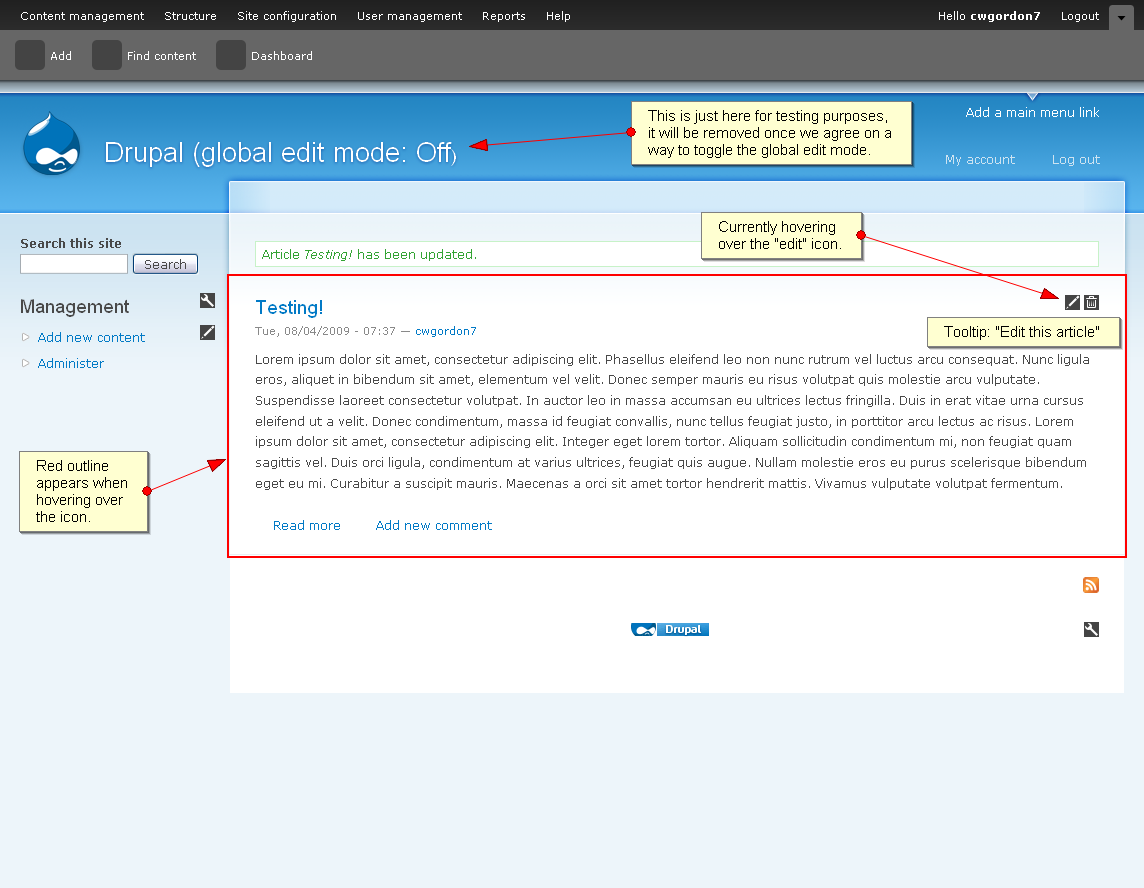Click the cwgordon7 username in the greeting
The width and height of the screenshot is (1144, 888).
[1005, 16]
